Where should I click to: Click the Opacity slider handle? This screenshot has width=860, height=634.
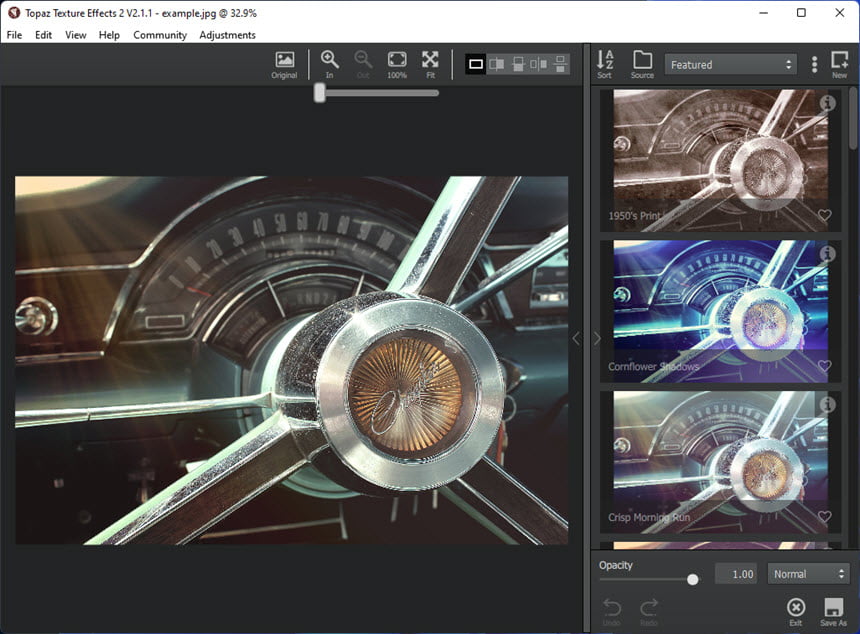click(x=693, y=579)
